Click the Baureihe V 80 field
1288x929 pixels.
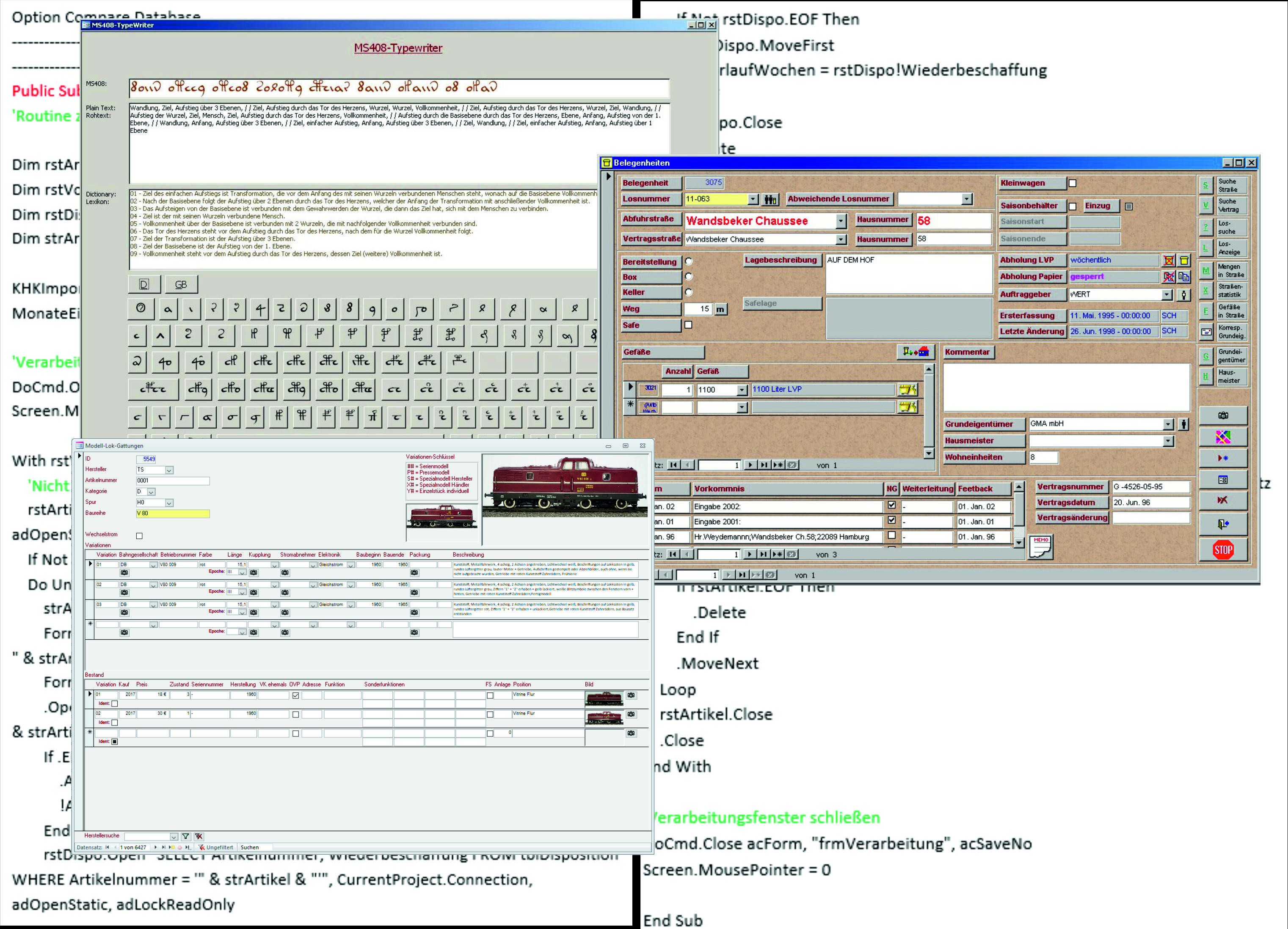point(173,514)
